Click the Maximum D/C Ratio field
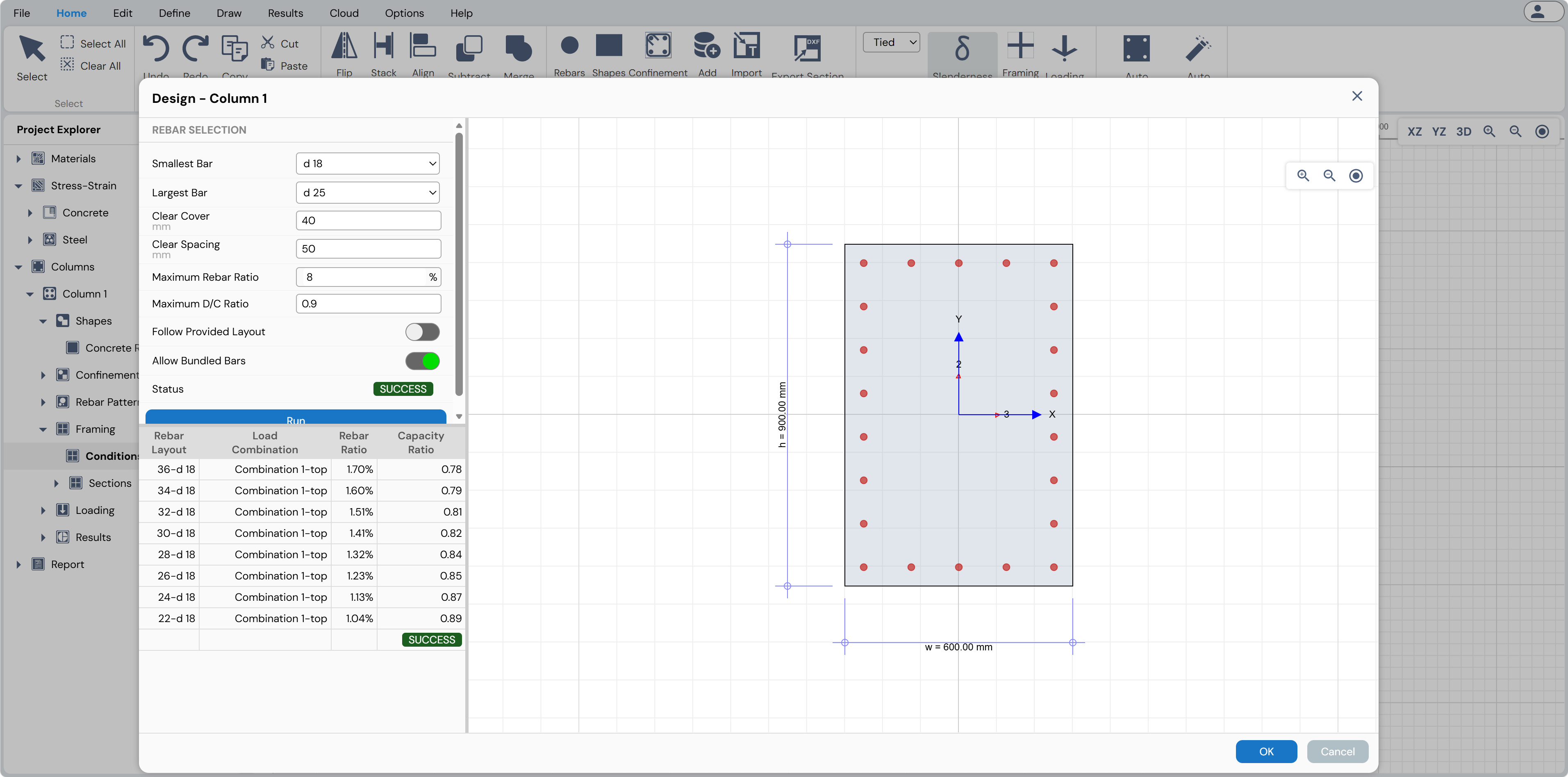The image size is (1568, 777). (x=368, y=304)
